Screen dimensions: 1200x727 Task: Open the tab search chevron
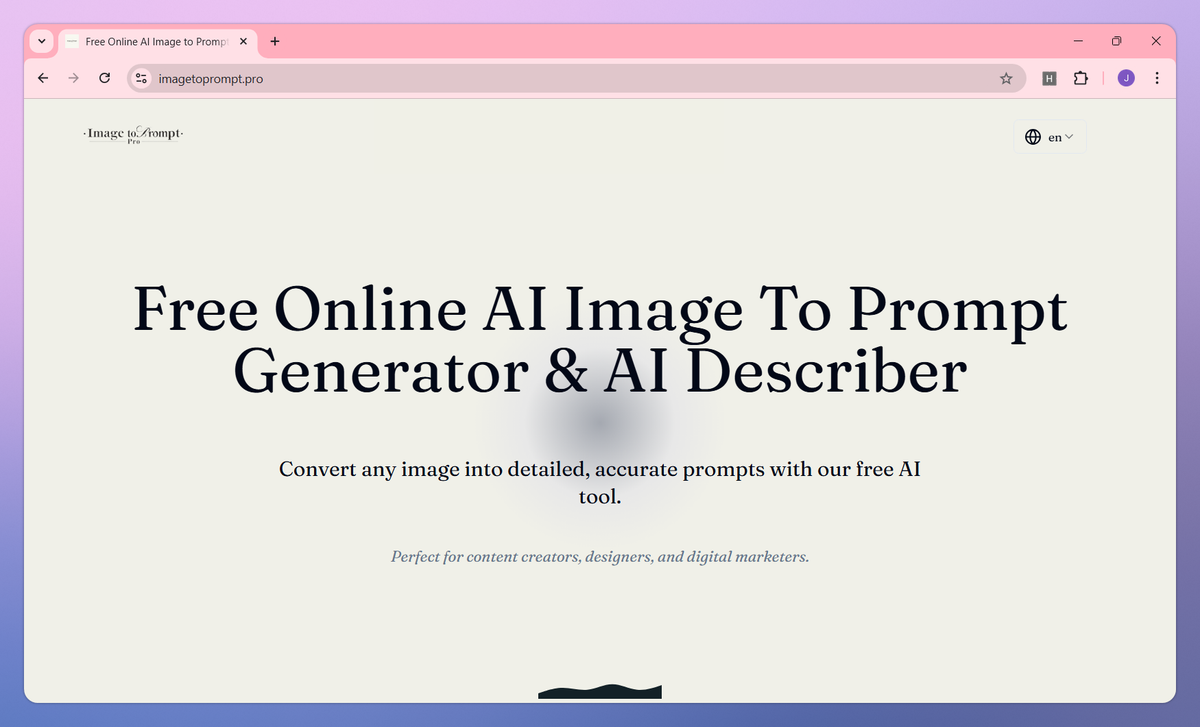pos(41,41)
